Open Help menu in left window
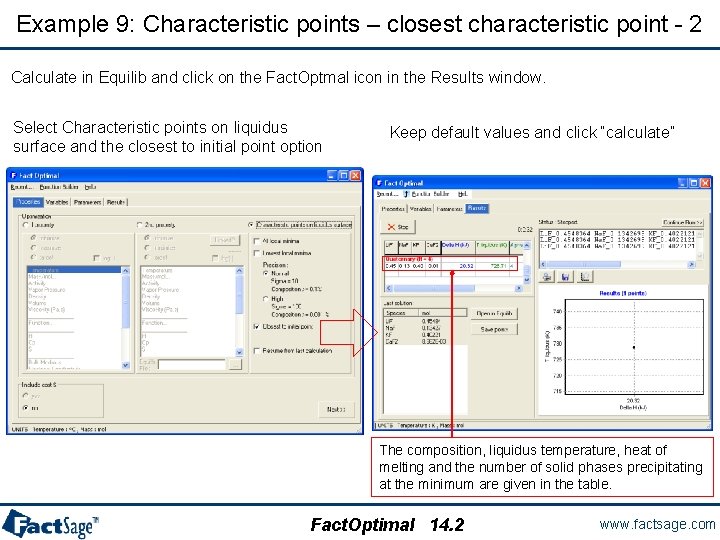Screen dimensions: 720x540 (x=90, y=187)
